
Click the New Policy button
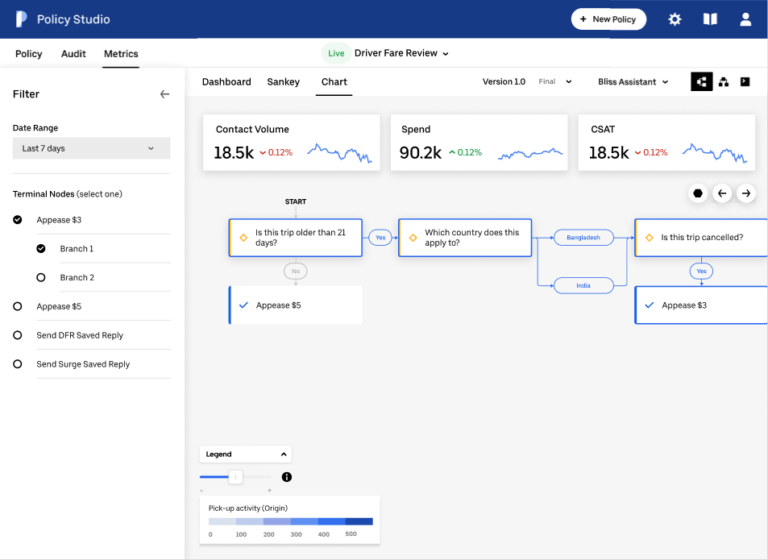tap(609, 19)
